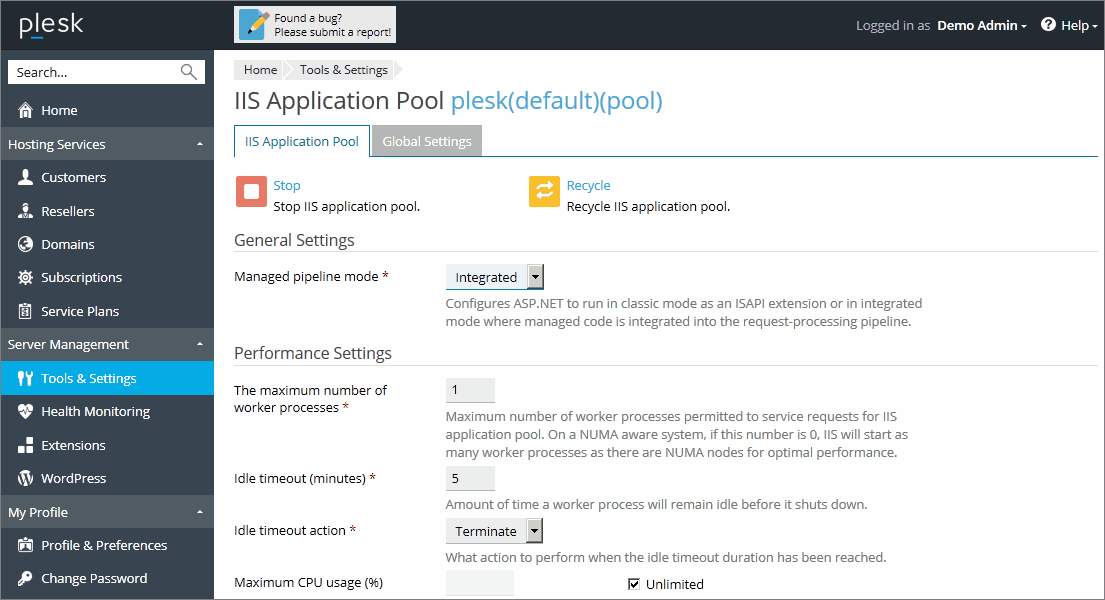Image resolution: width=1105 pixels, height=600 pixels.
Task: Click the Home breadcrumb link
Action: pos(260,70)
